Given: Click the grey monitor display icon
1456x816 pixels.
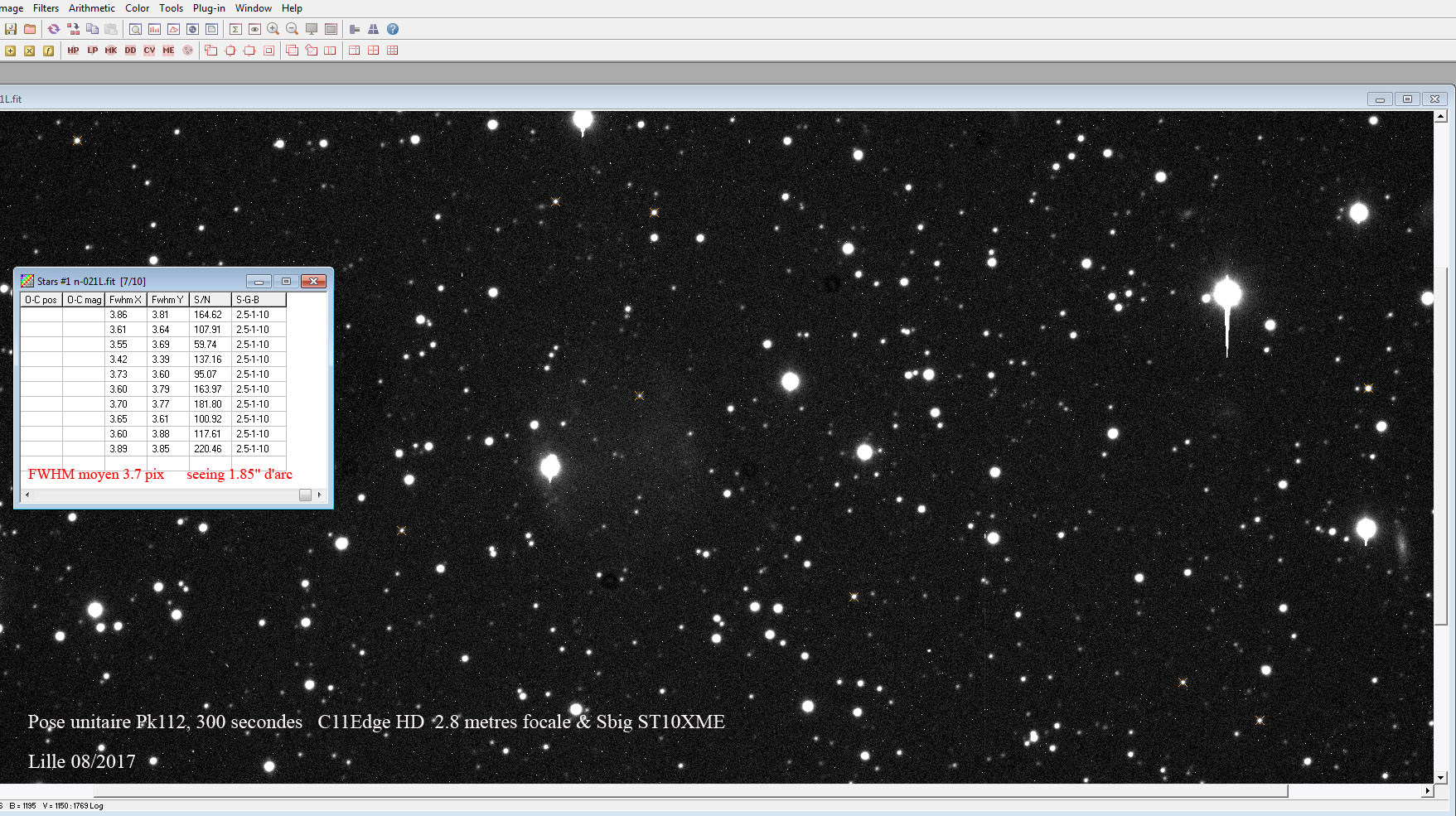Looking at the screenshot, I should [312, 29].
